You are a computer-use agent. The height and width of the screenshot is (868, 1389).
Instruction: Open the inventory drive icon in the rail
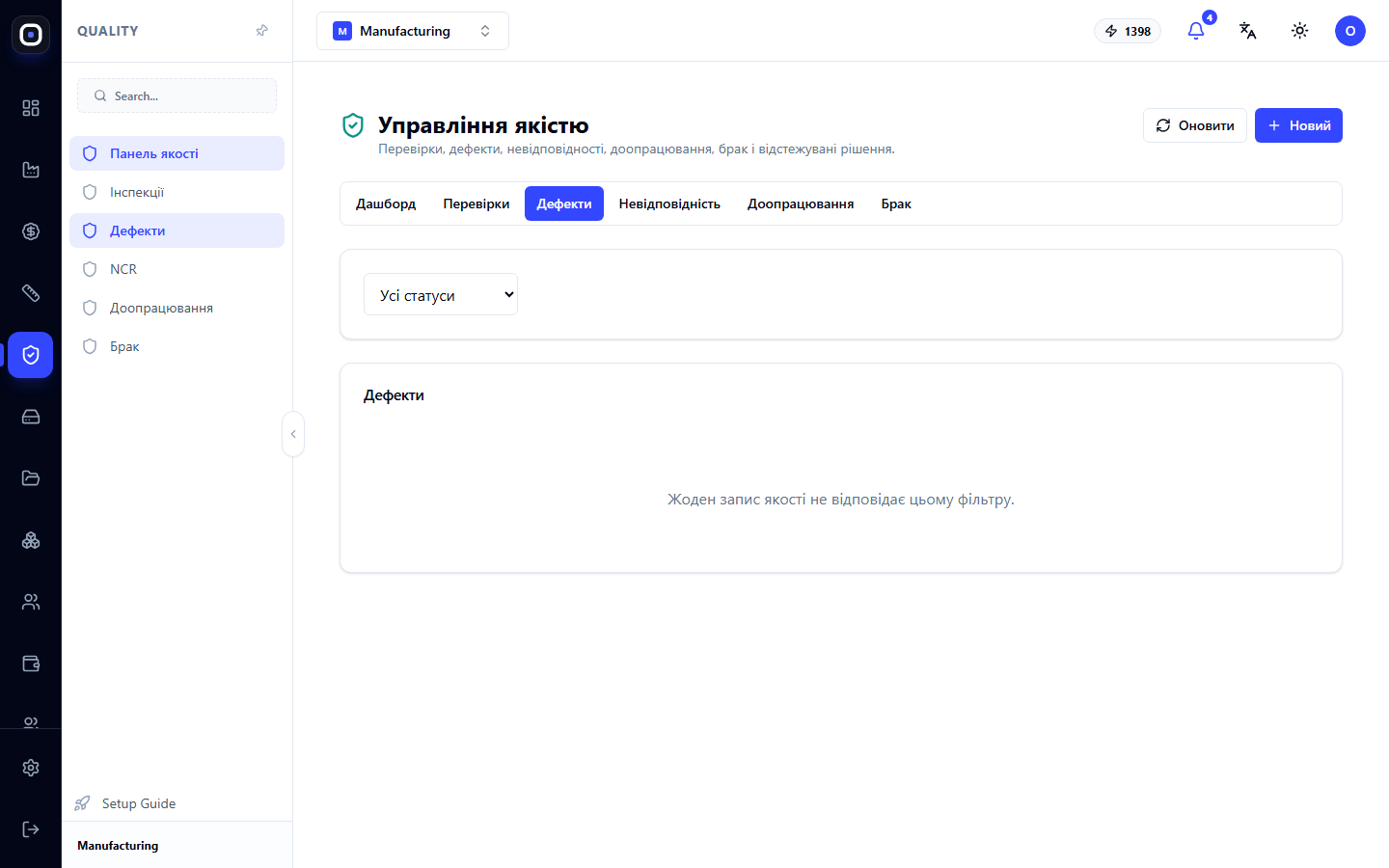tap(31, 417)
